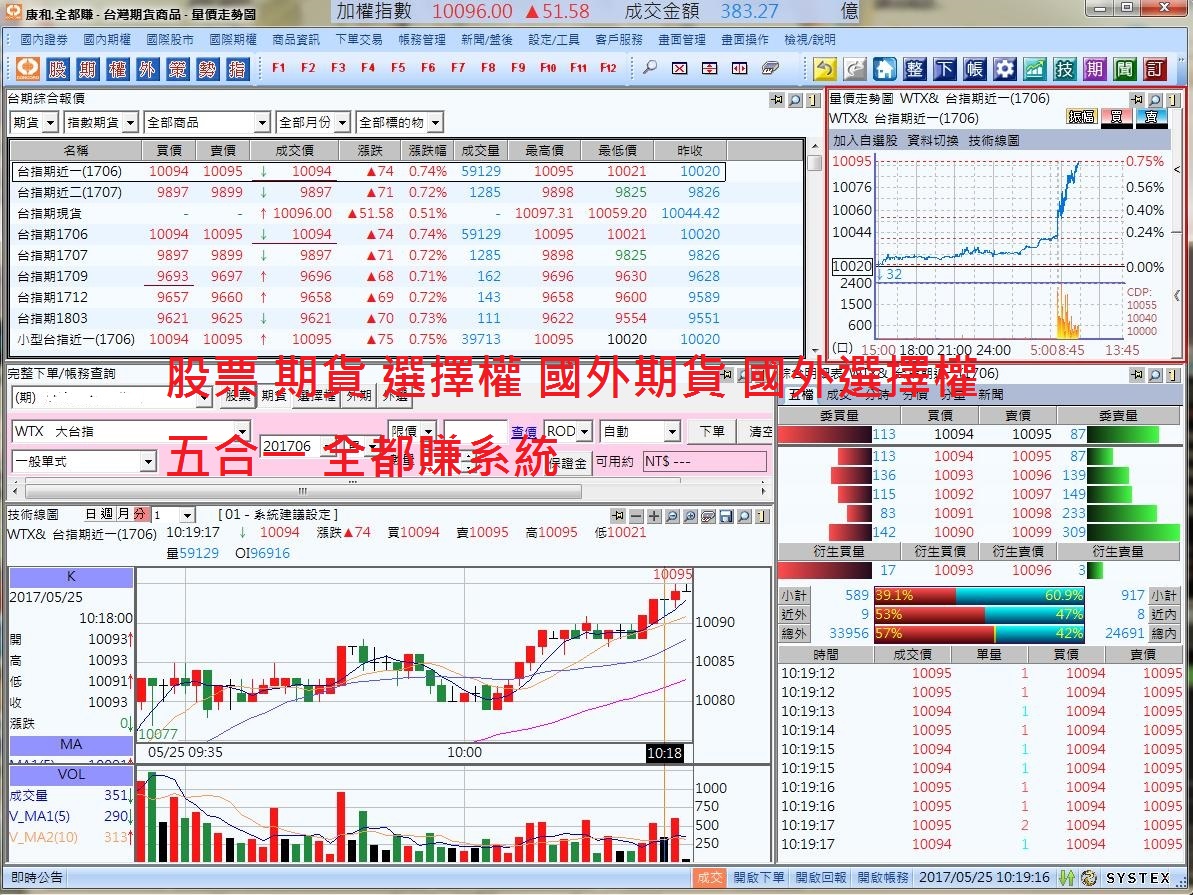This screenshot has width=1193, height=895.
Task: Click the green chart icon in toolbar
Action: [1034, 69]
